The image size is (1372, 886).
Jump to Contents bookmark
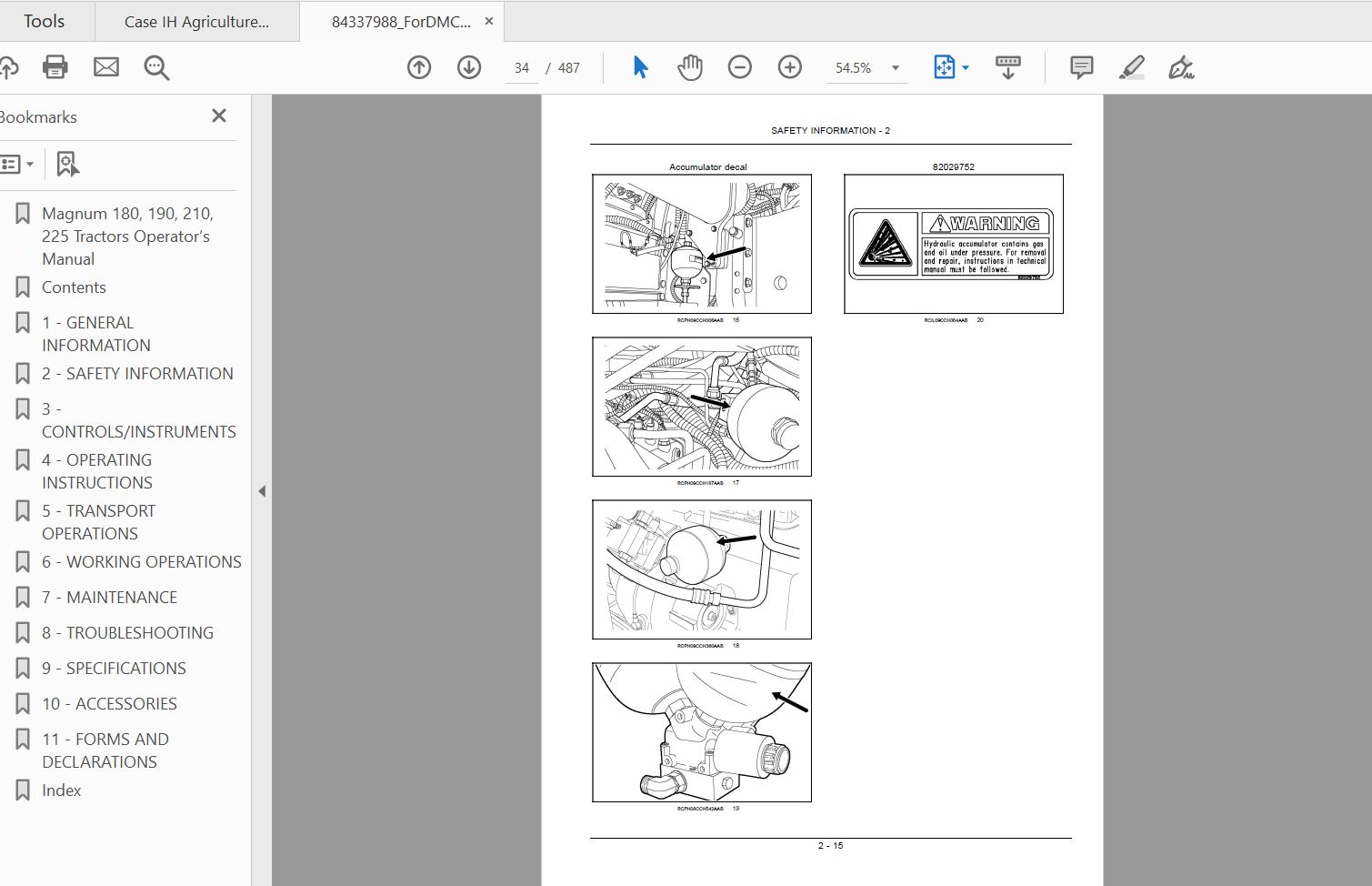click(74, 287)
